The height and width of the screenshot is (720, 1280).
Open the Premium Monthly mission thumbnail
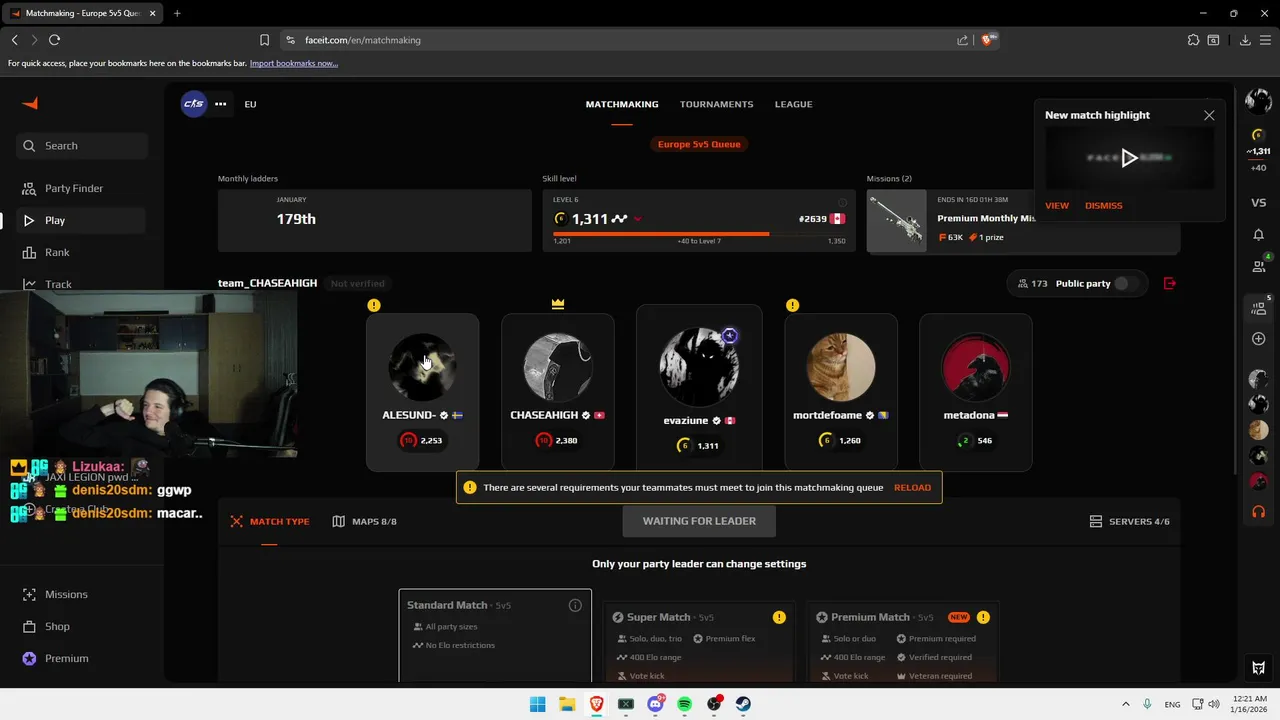pyautogui.click(x=897, y=220)
